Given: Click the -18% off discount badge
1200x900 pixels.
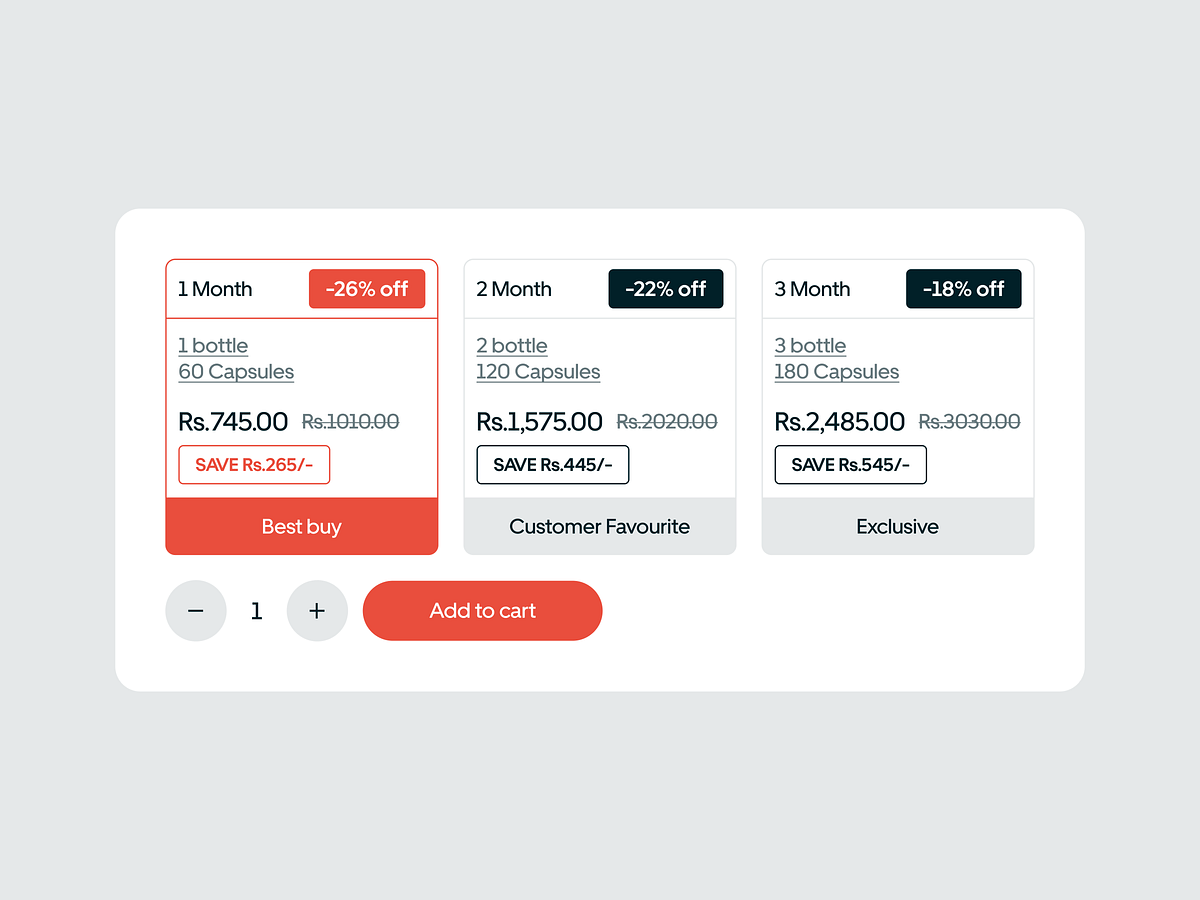Looking at the screenshot, I should 964,289.
